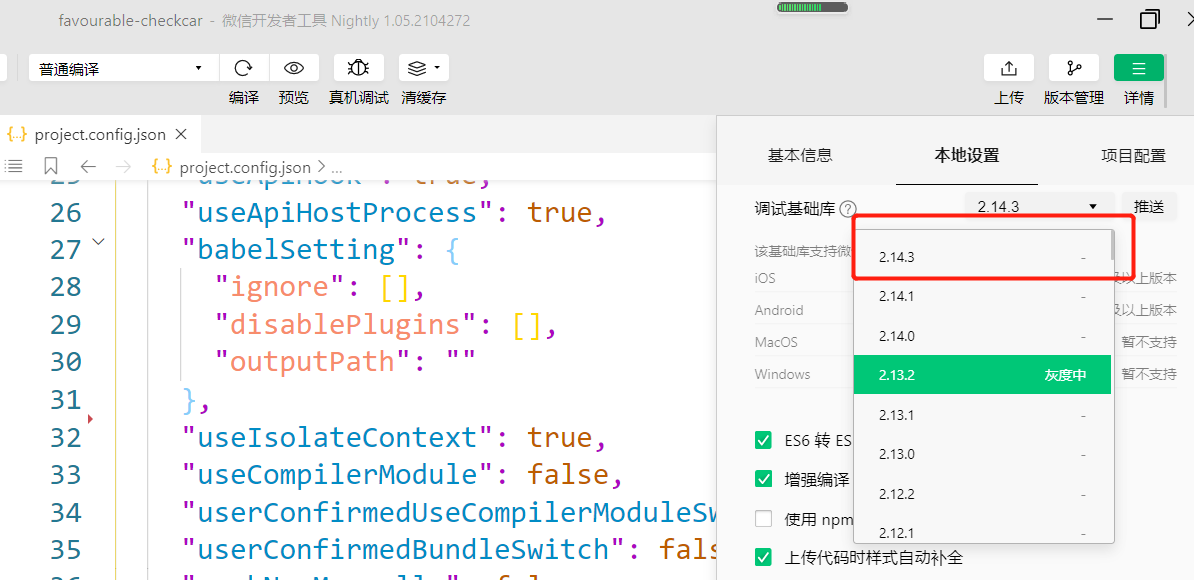Navigate forward with the right arrow
This screenshot has width=1194, height=580.
123,166
